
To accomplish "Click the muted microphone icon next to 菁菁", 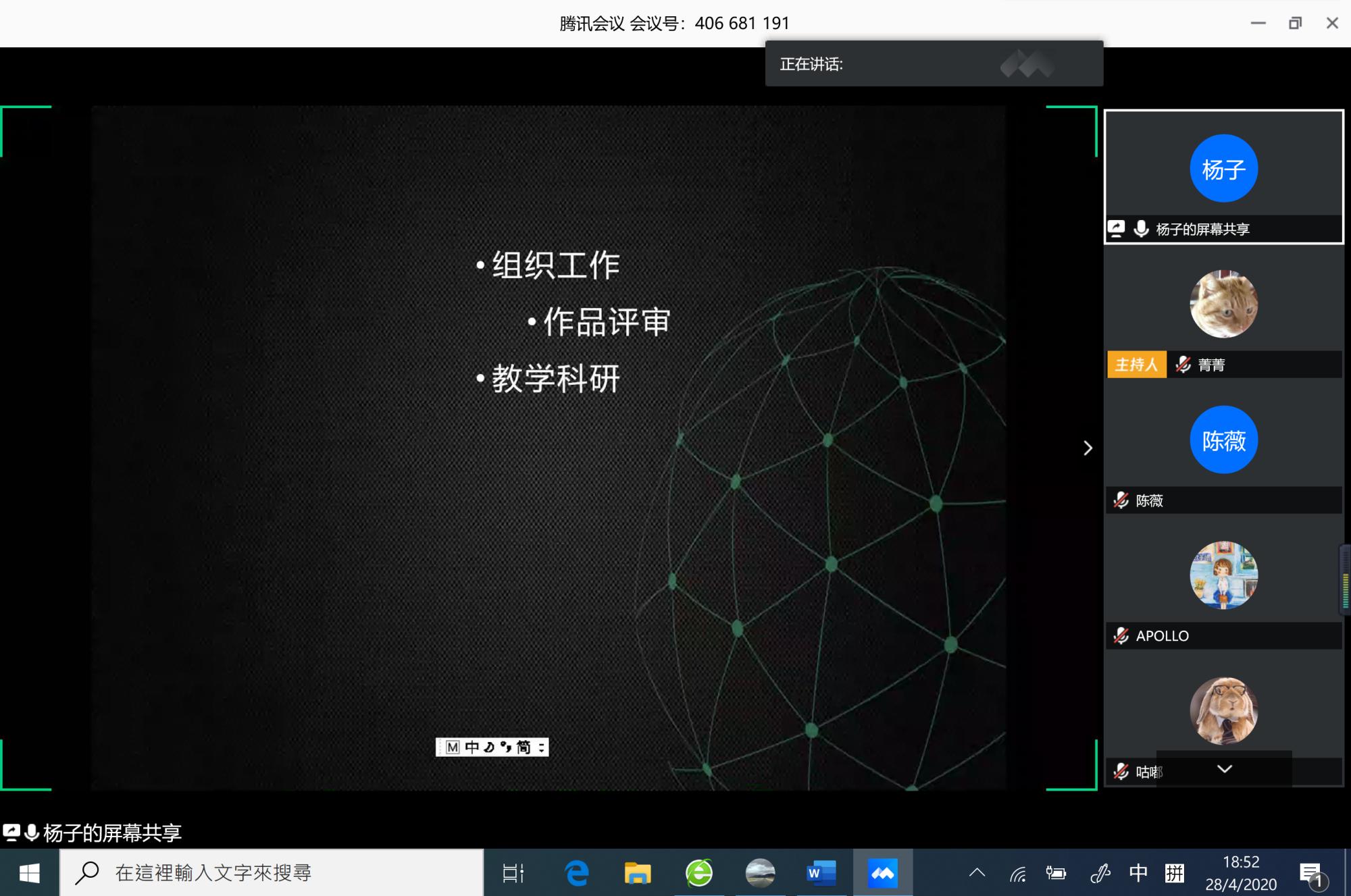I will [1183, 365].
